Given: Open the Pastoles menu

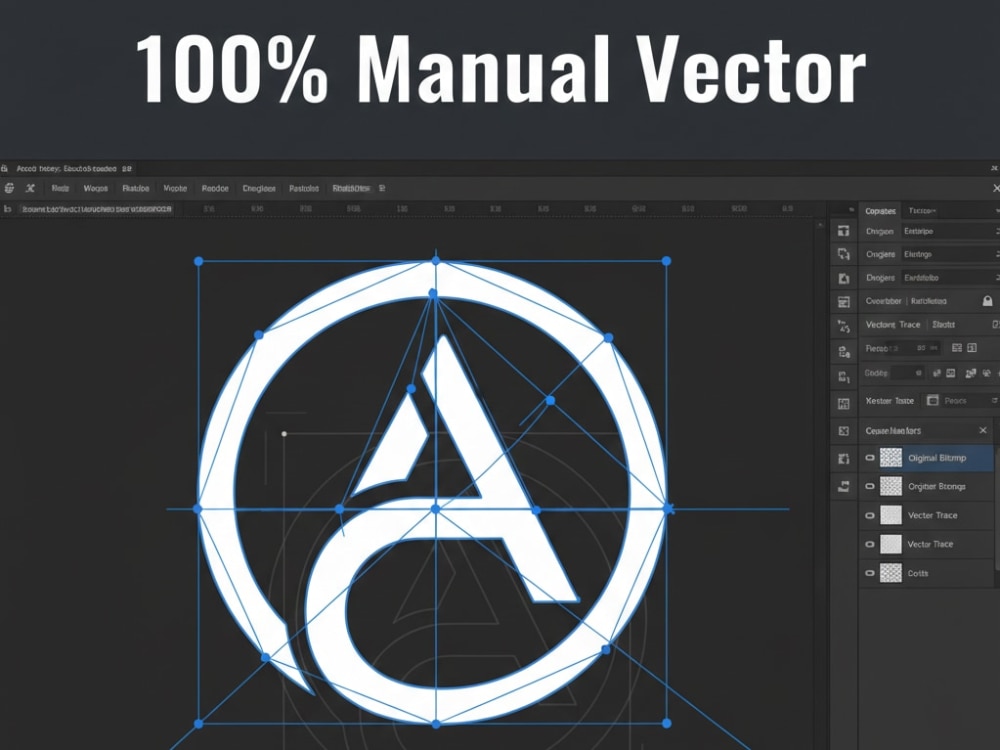Looking at the screenshot, I should click(304, 188).
